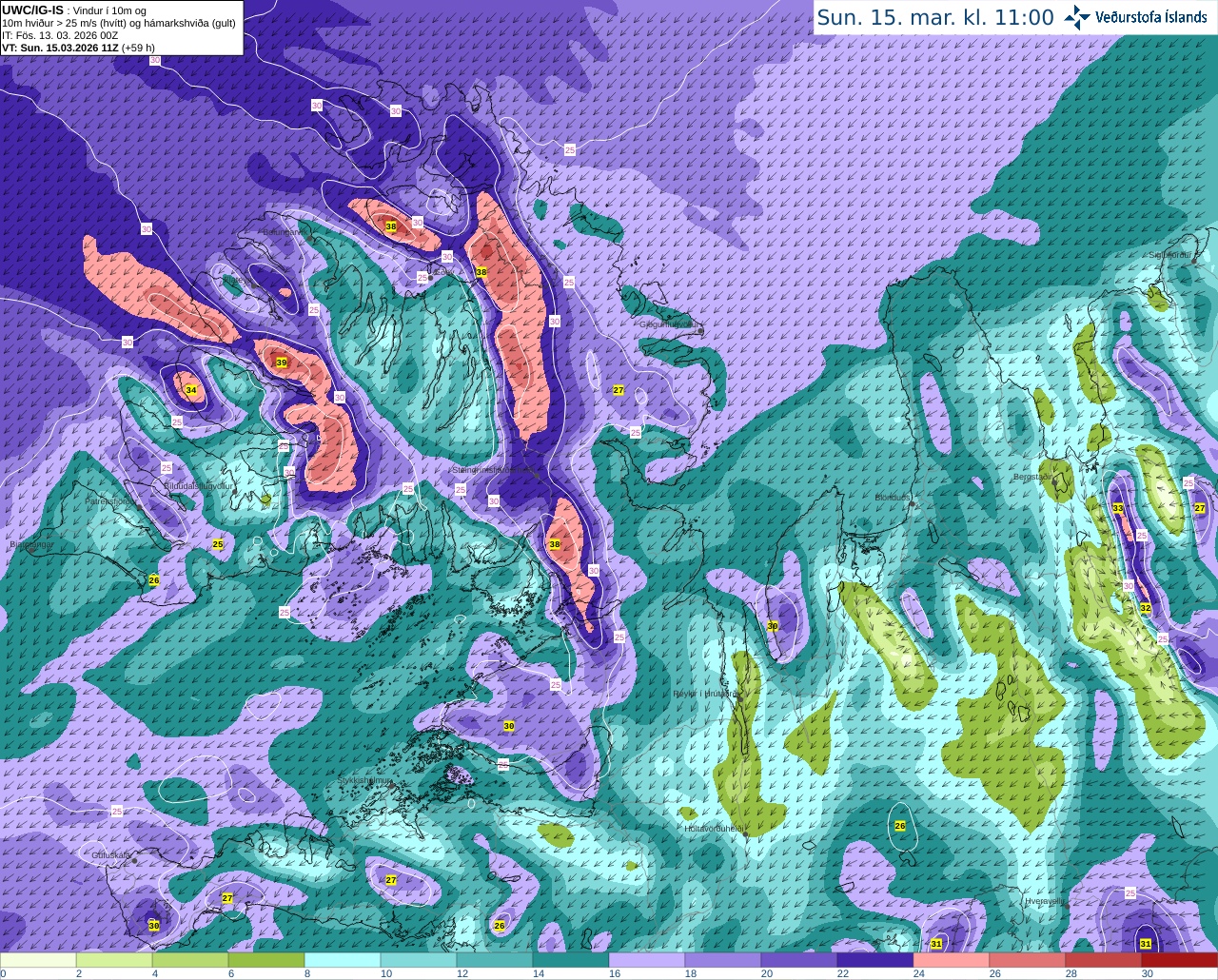The image size is (1218, 980).
Task: Click the Reykir í Hrútafirði station label
Action: pos(705,694)
